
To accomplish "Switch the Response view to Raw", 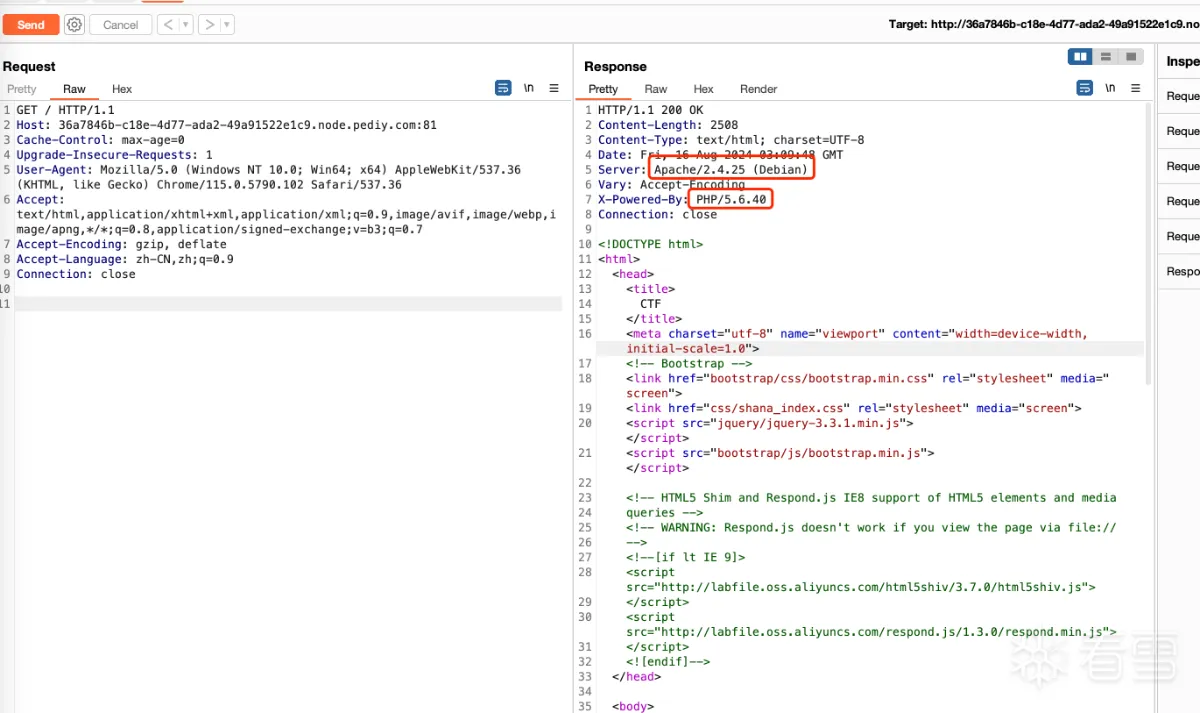I will (656, 89).
